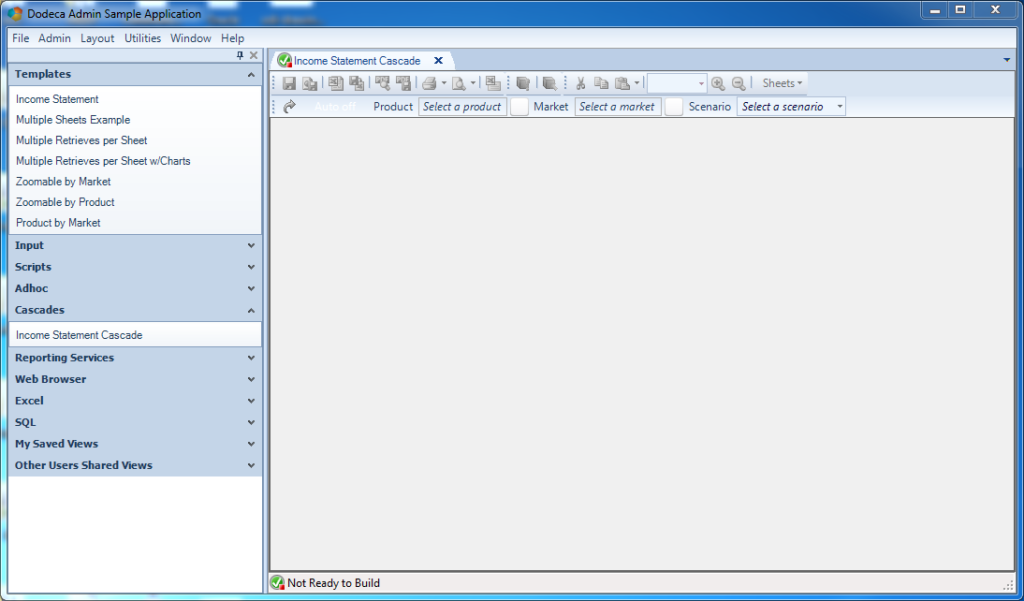The height and width of the screenshot is (601, 1024).
Task: Cut the selected cells
Action: coord(580,83)
